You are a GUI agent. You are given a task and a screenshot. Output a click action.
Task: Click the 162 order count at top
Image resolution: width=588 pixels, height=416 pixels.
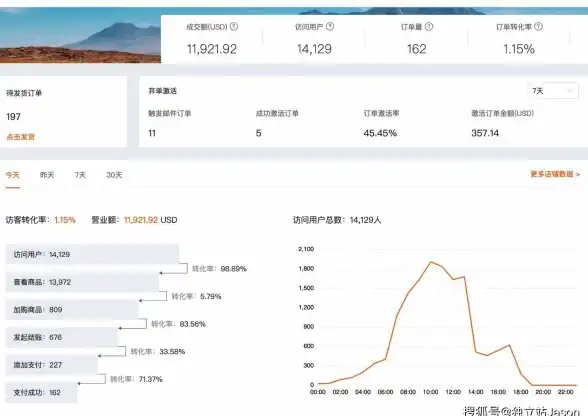click(417, 49)
